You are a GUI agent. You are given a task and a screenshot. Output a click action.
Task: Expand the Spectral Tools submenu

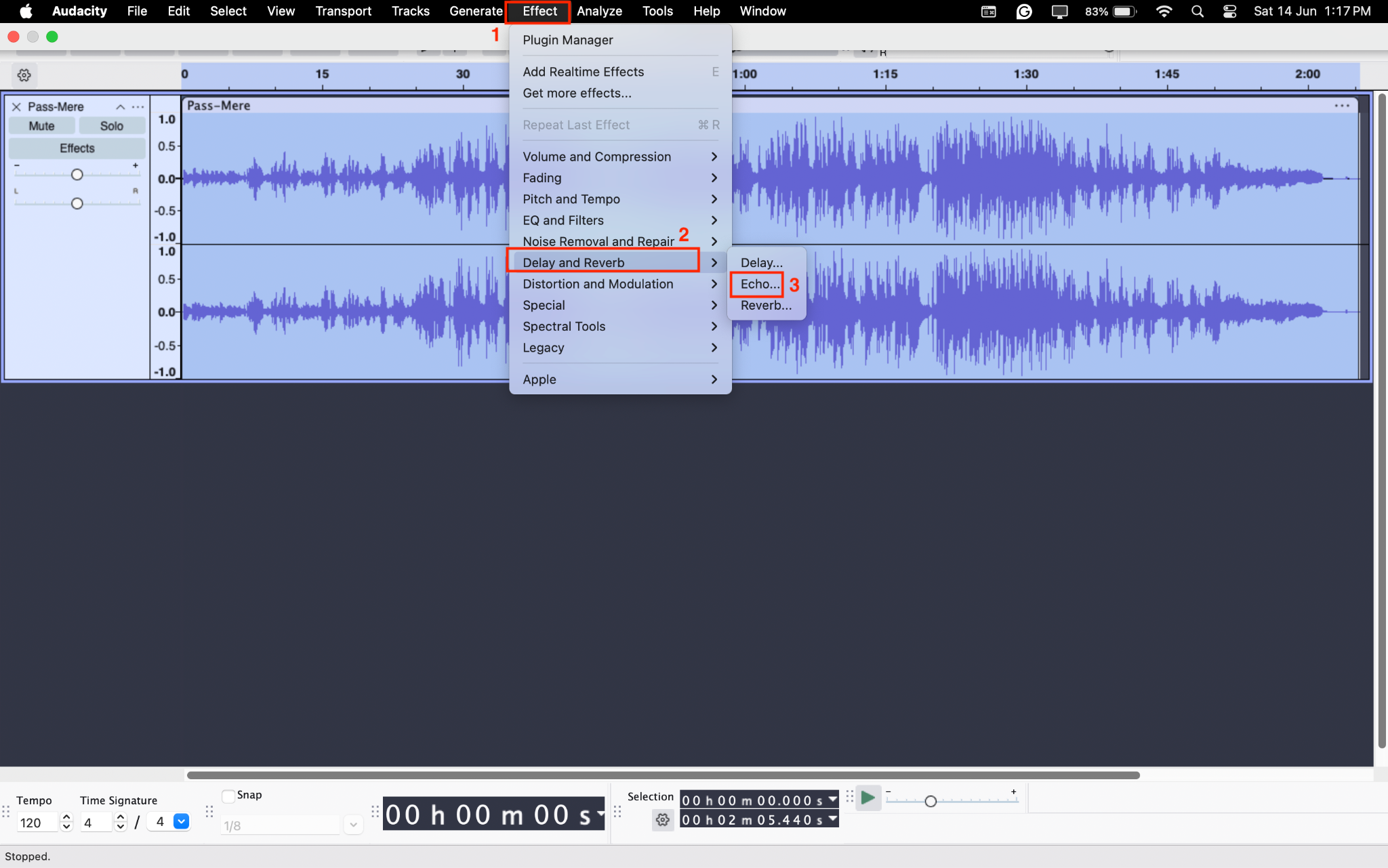click(620, 327)
